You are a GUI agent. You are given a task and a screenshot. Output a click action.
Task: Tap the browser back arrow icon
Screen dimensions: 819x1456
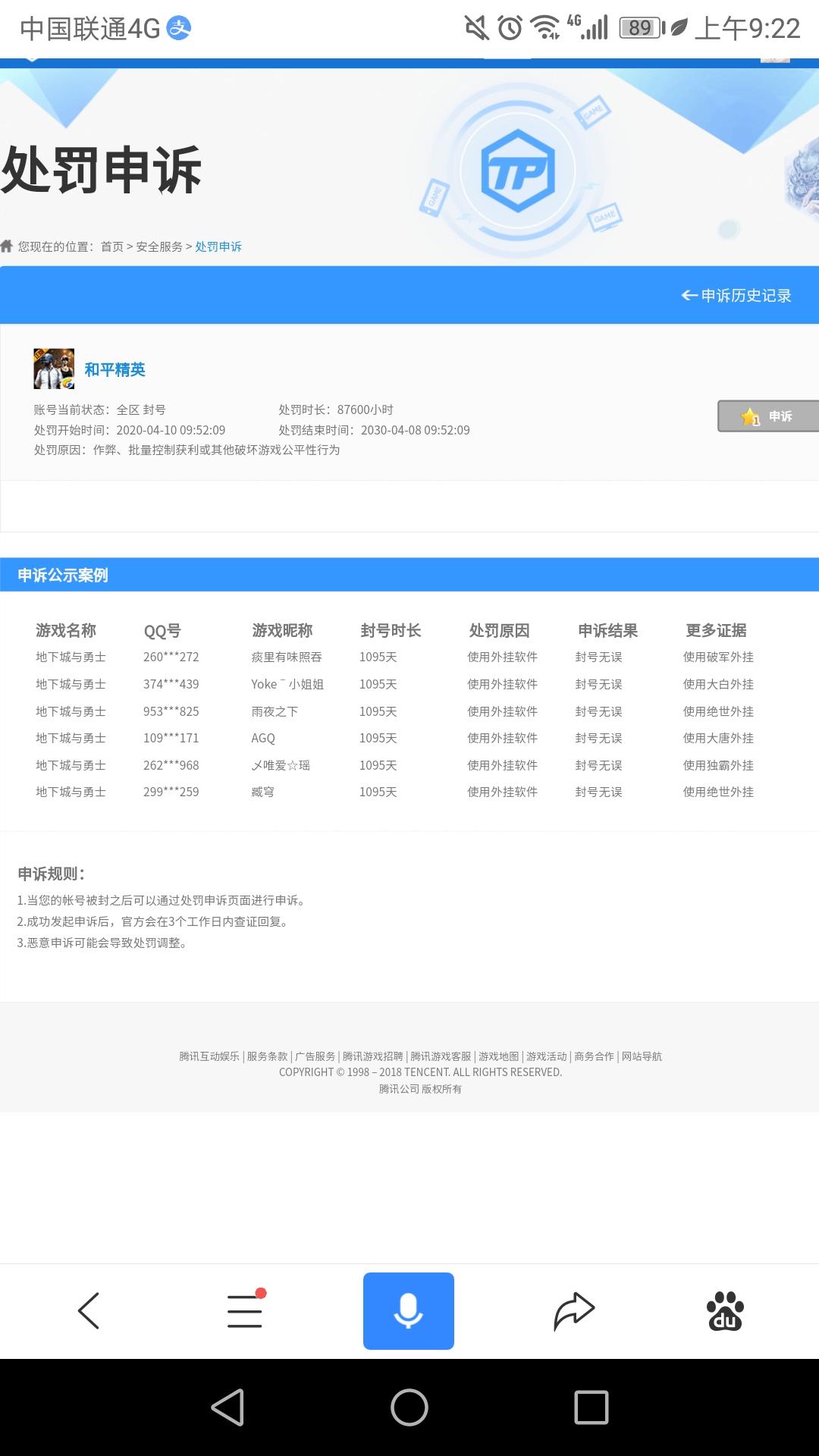(x=89, y=1310)
